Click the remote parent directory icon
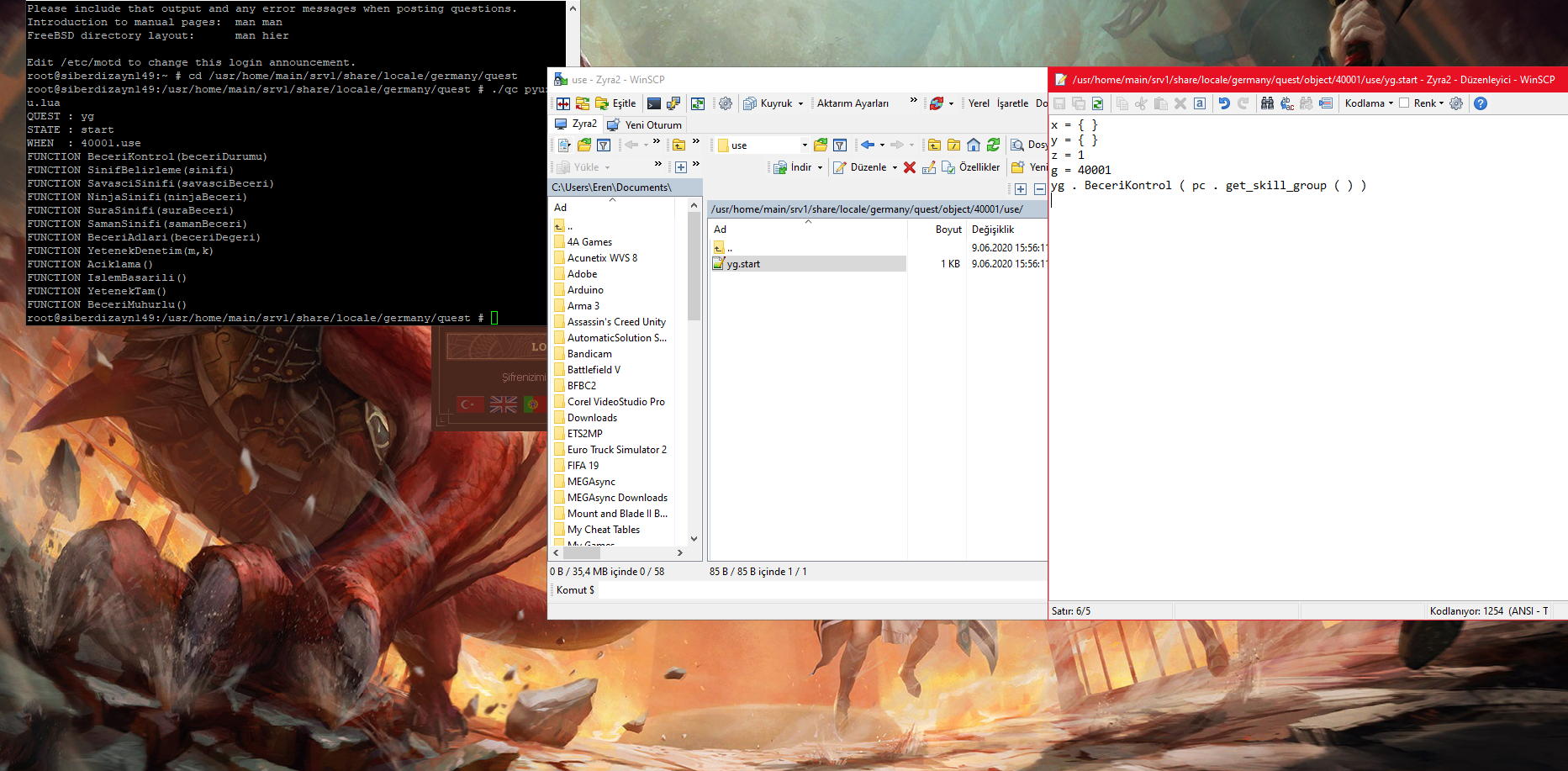The image size is (1568, 771). coord(934,145)
